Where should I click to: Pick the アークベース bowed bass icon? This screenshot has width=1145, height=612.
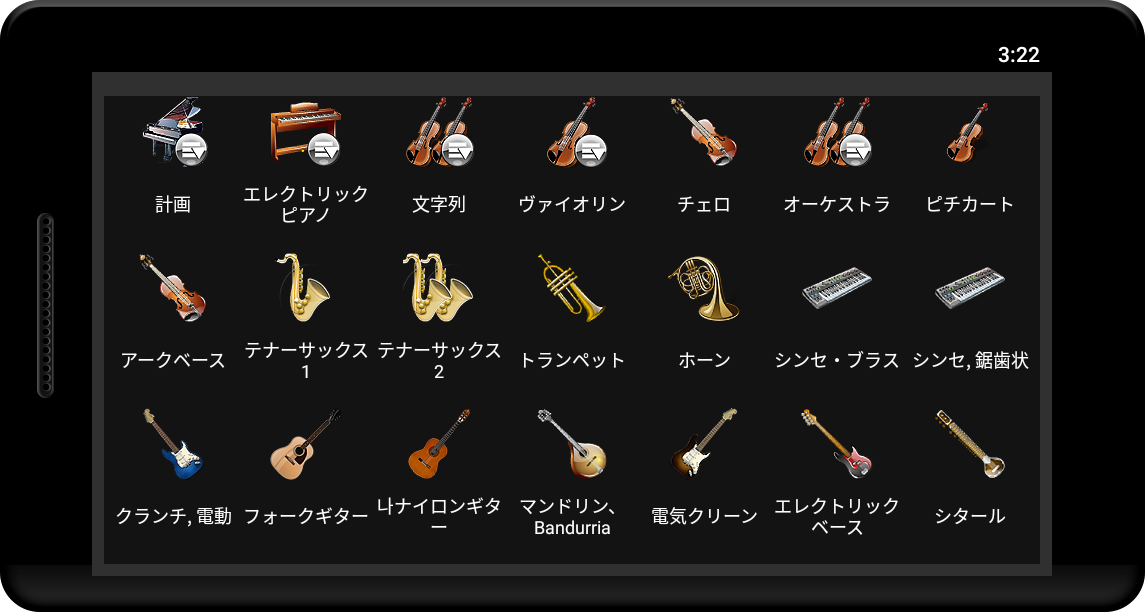[173, 288]
